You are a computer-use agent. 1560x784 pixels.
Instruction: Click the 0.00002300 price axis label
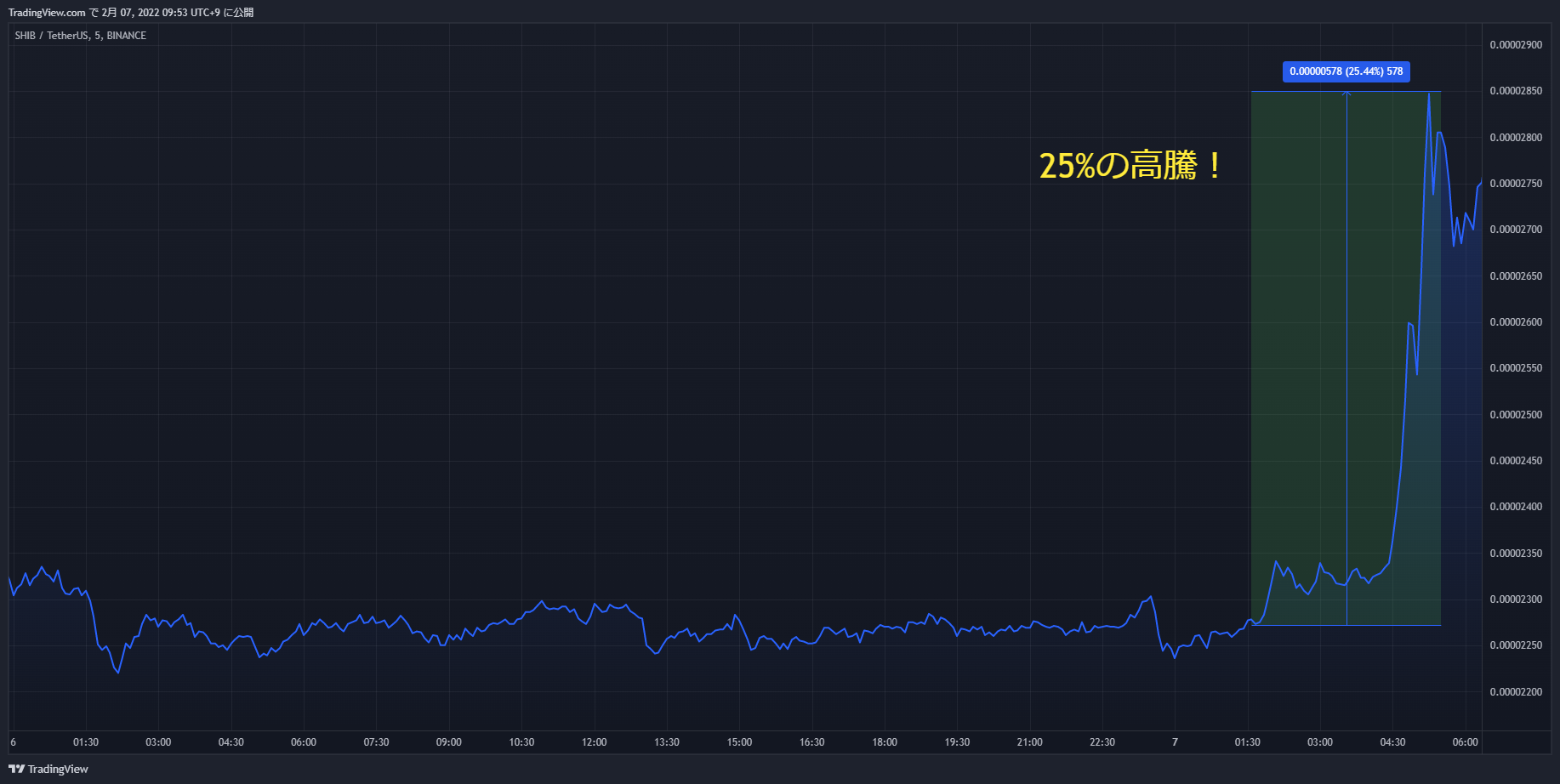coord(1516,599)
